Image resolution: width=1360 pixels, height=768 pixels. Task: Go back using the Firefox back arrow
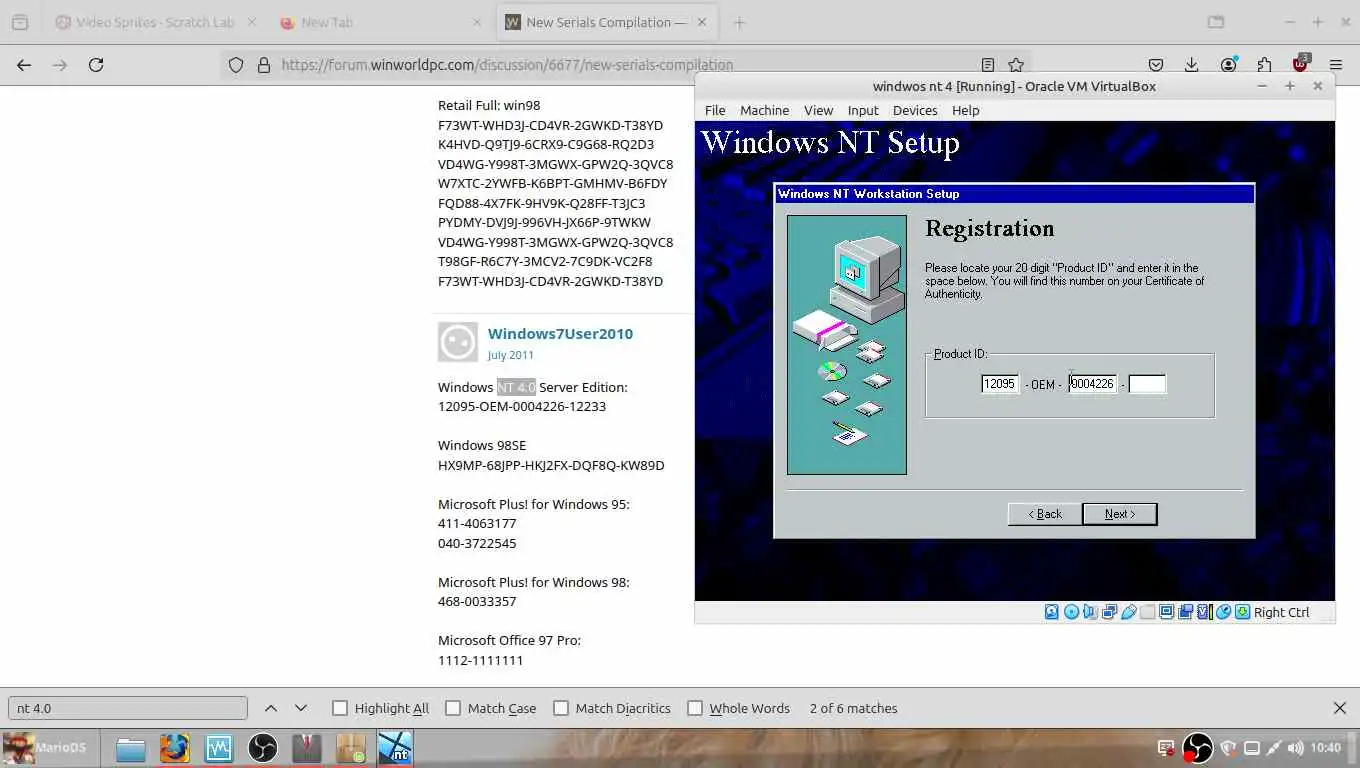[24, 65]
